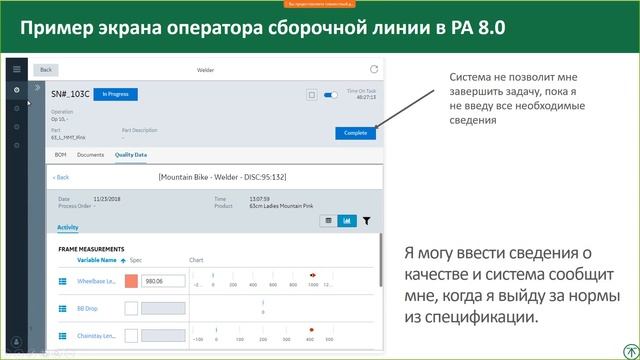This screenshot has height=360, width=640.
Task: Click the Wheelbase value field showing 980.06
Action: click(163, 281)
